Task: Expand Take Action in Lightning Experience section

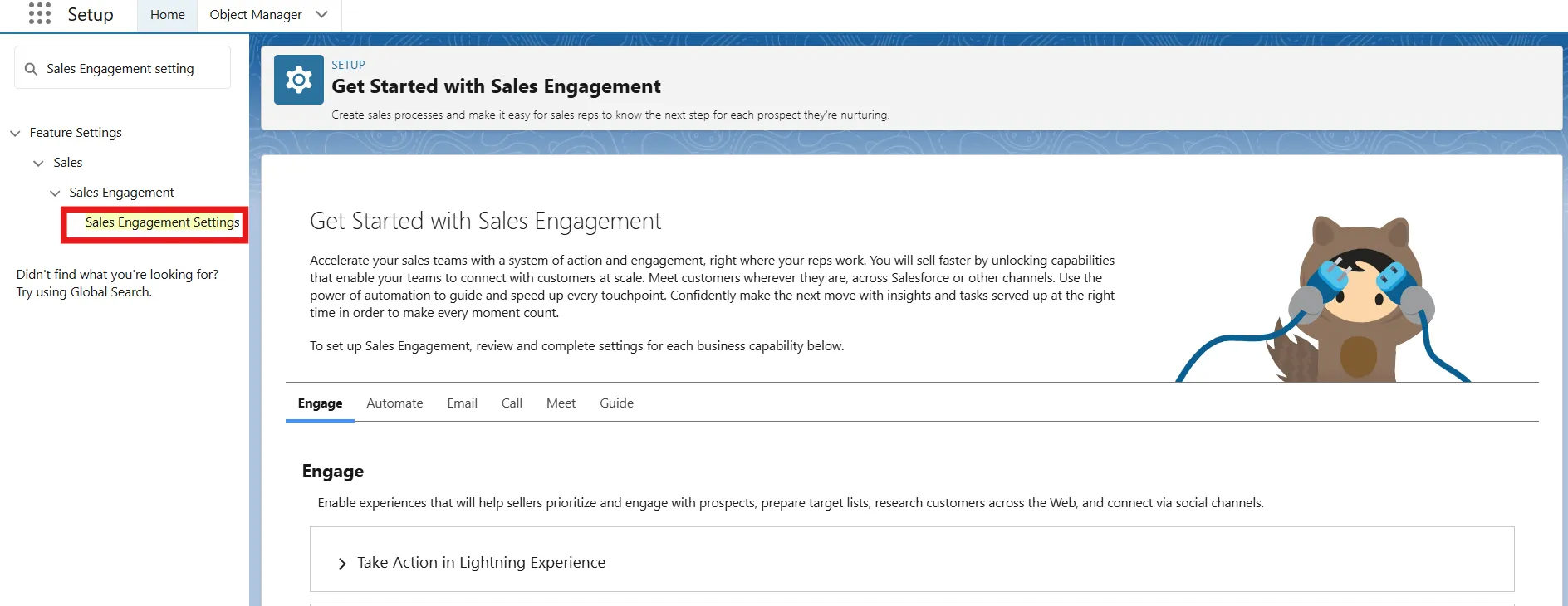Action: click(342, 564)
